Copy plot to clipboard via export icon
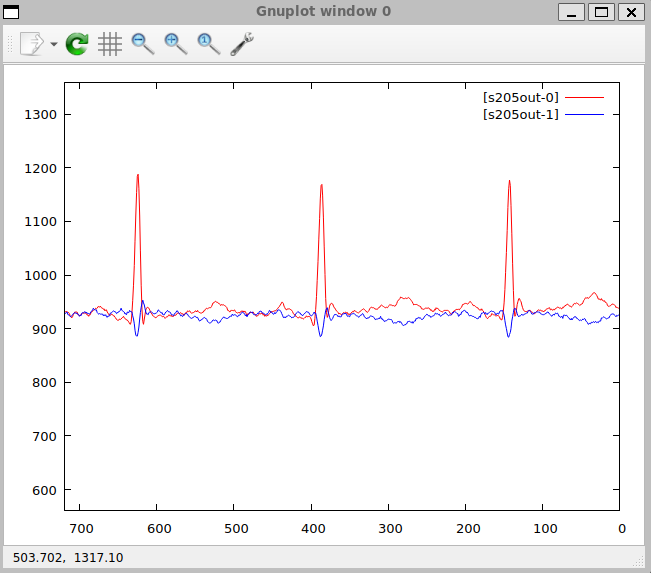Viewport: 651px width, 573px height. (32, 43)
